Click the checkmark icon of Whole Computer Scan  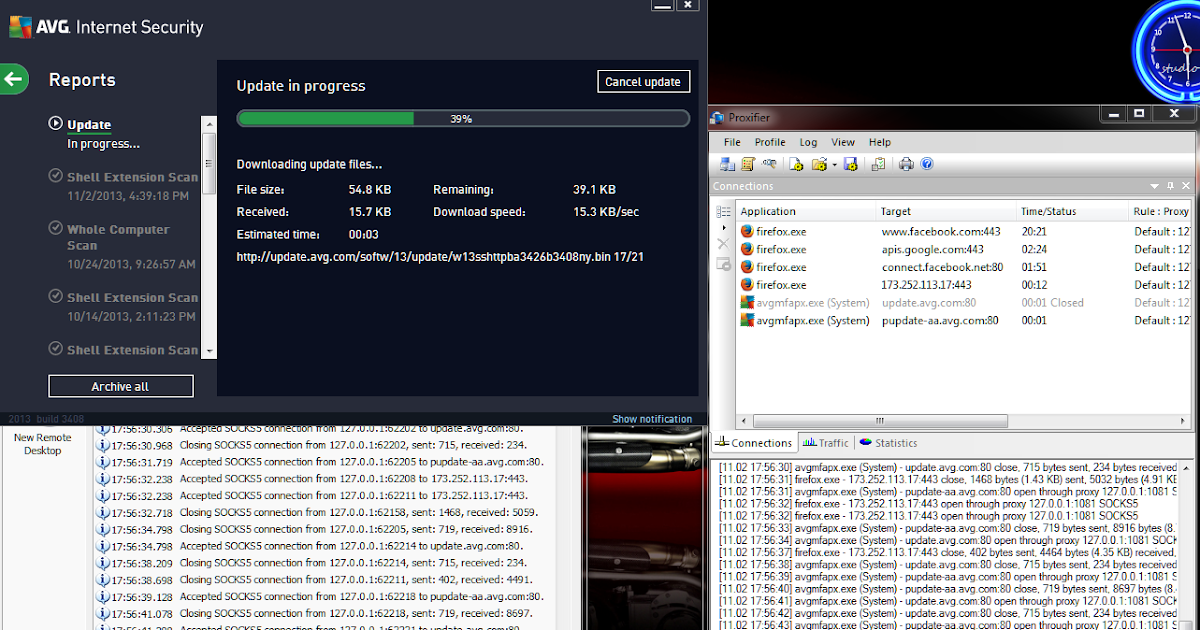coord(56,229)
